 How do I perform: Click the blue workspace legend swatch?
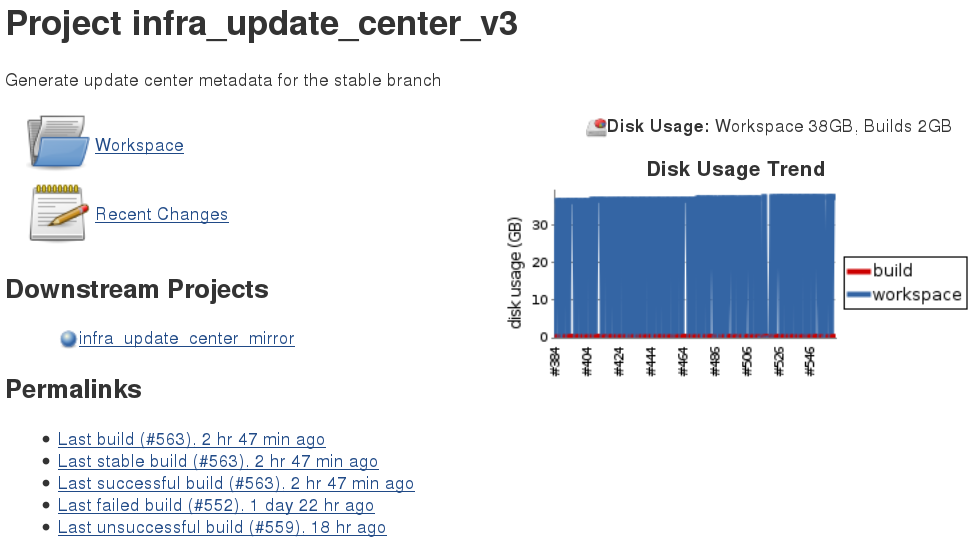(858, 295)
